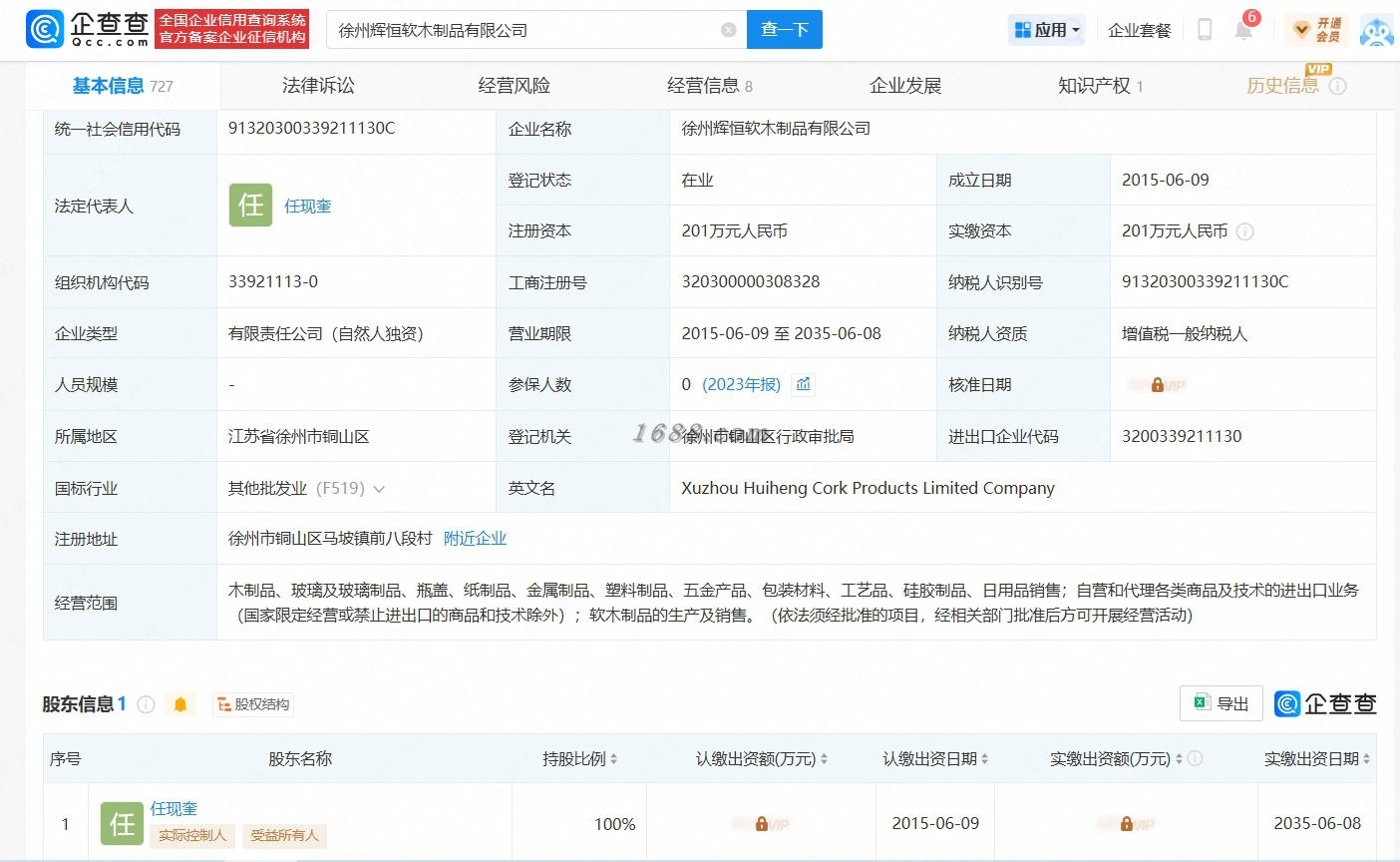The height and width of the screenshot is (862, 1400).
Task: Click the English name Xuzhou Huiheng Cork Products
Action: pos(868,488)
